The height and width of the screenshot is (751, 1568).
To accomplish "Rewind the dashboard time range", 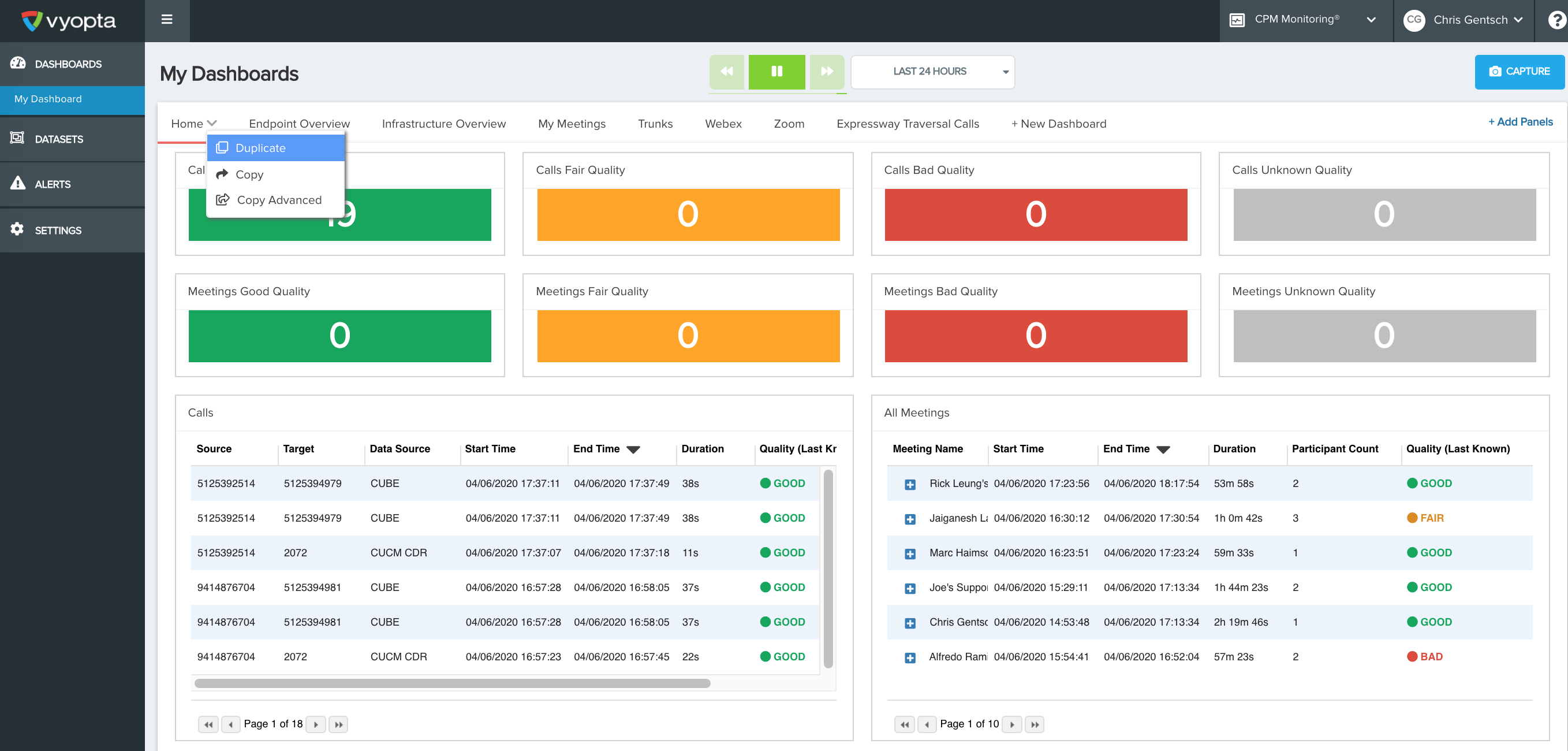I will point(726,71).
